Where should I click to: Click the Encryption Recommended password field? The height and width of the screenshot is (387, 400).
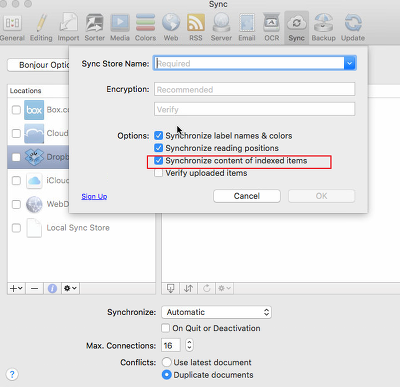coord(255,89)
